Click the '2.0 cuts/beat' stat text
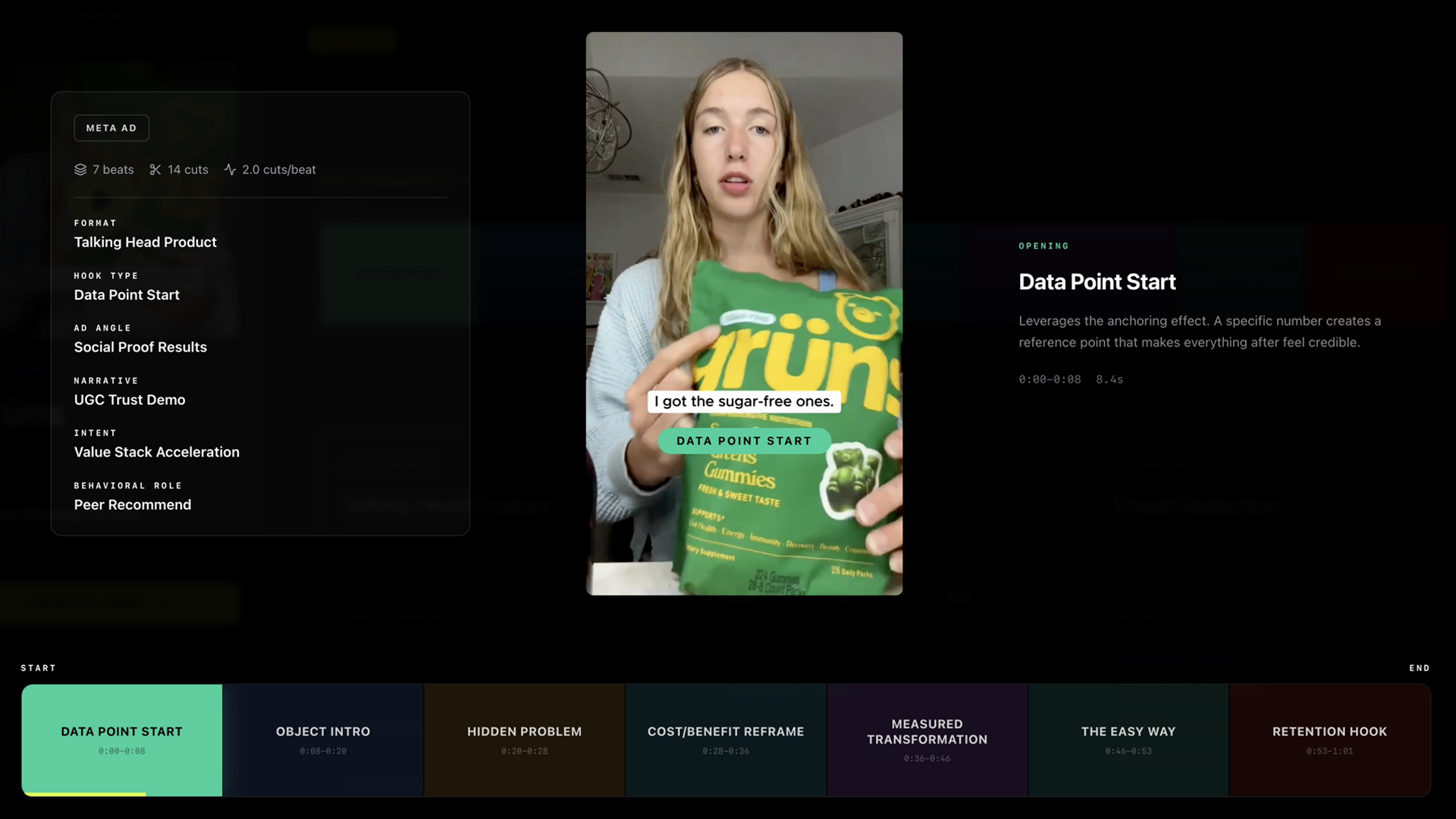Screen dimensions: 1456x819 tap(279, 170)
